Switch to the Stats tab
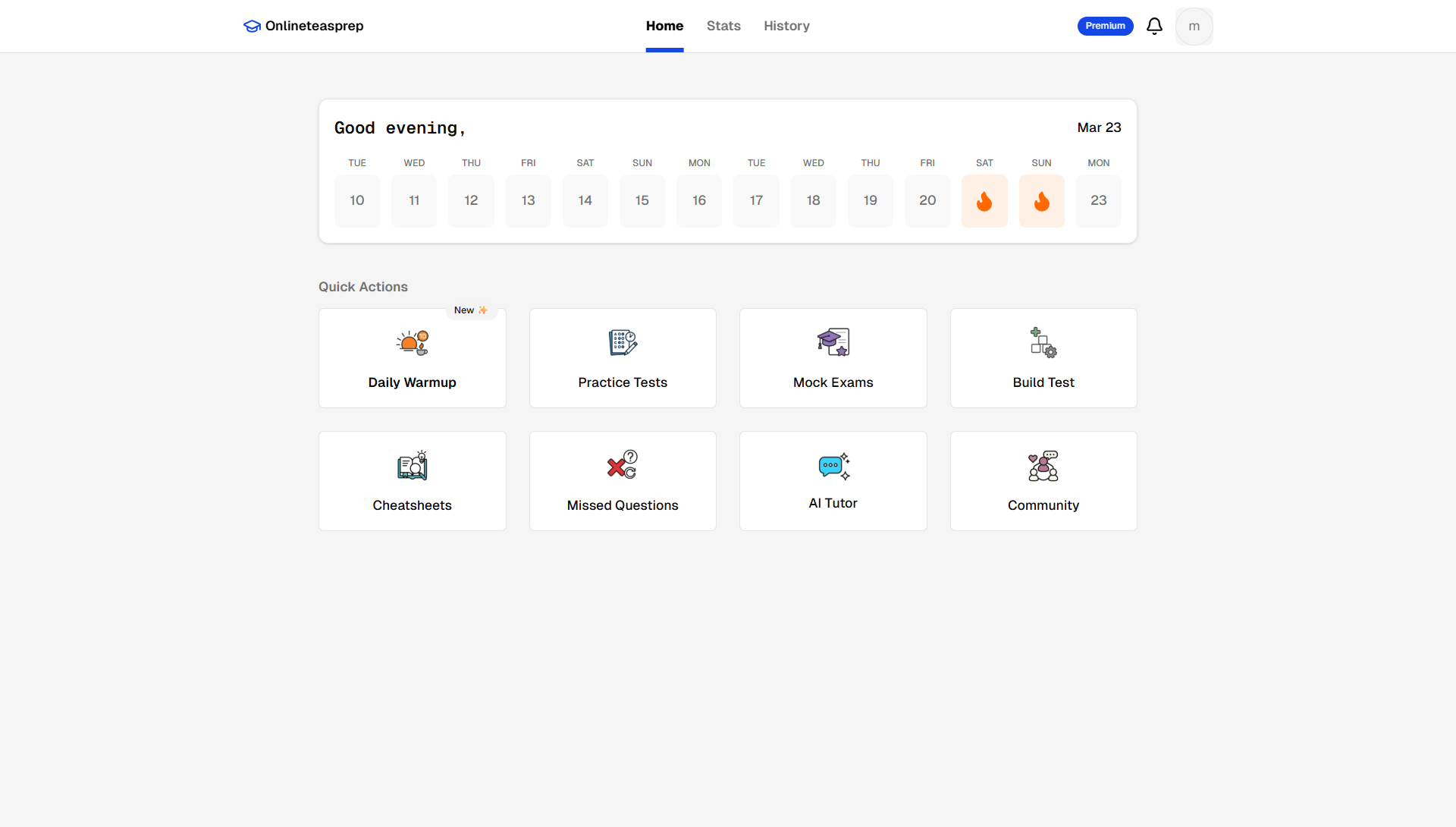Viewport: 1456px width, 827px height. (x=723, y=26)
